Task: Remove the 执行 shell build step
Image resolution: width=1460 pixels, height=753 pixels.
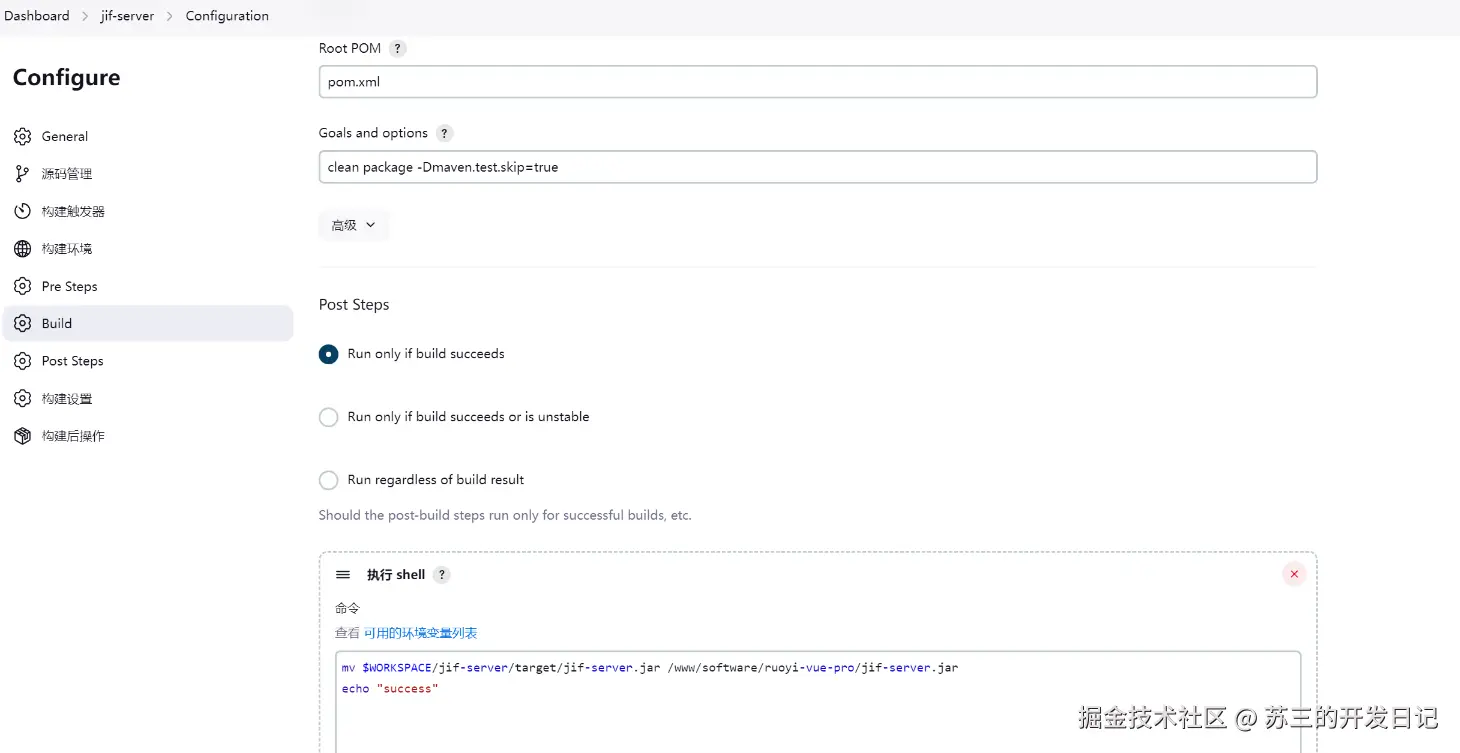Action: point(1294,574)
